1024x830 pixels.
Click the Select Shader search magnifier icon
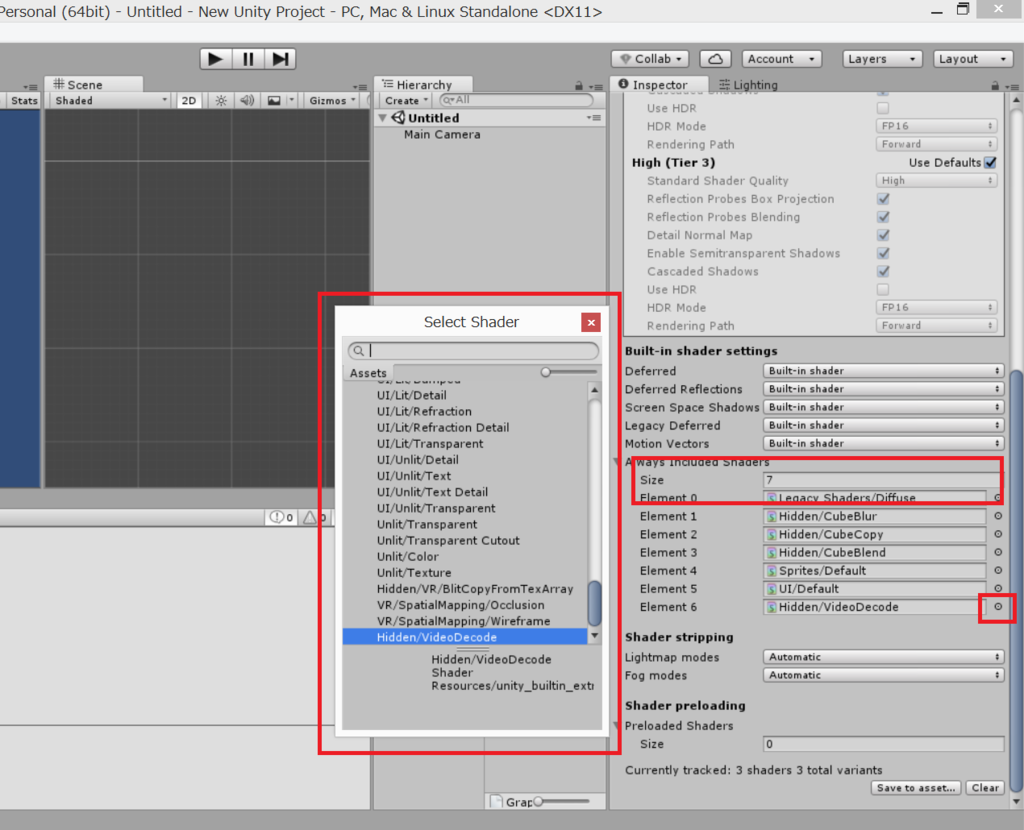coord(359,351)
